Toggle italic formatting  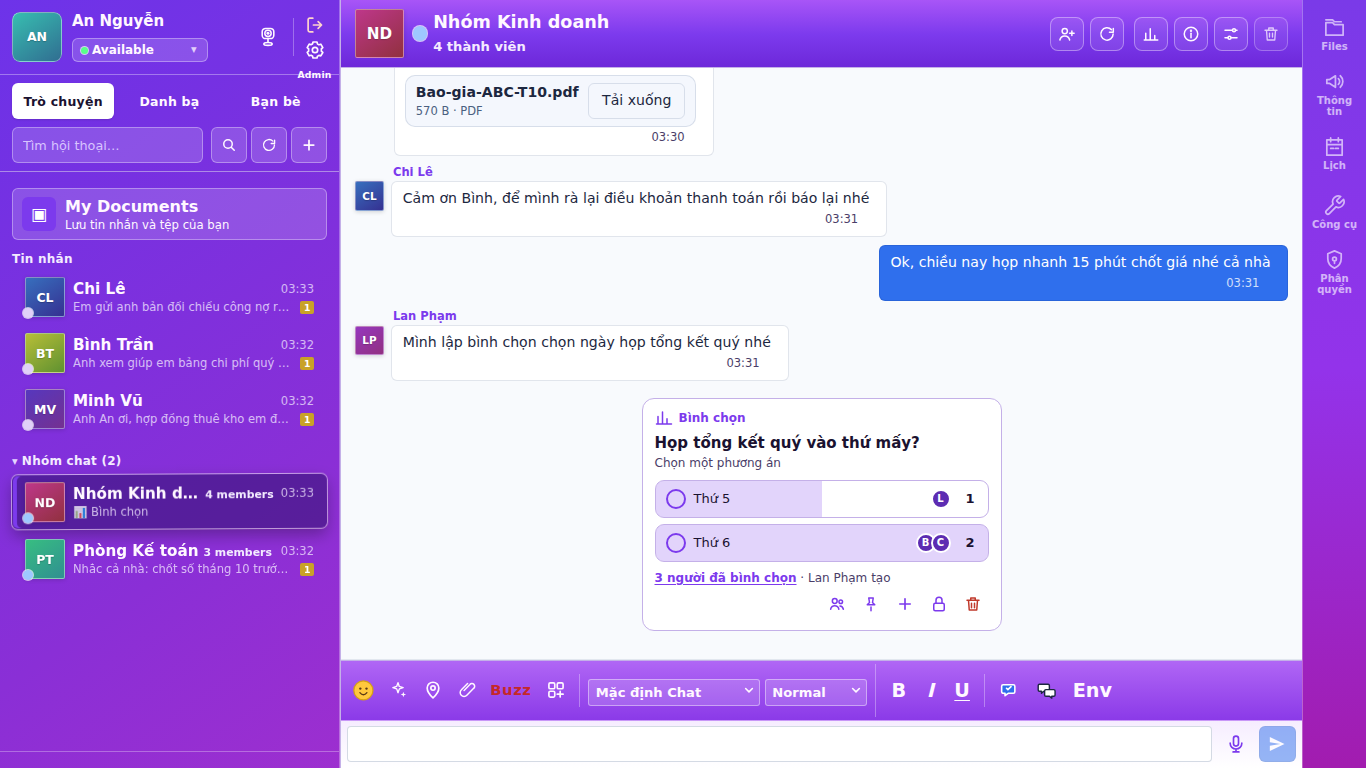931,690
